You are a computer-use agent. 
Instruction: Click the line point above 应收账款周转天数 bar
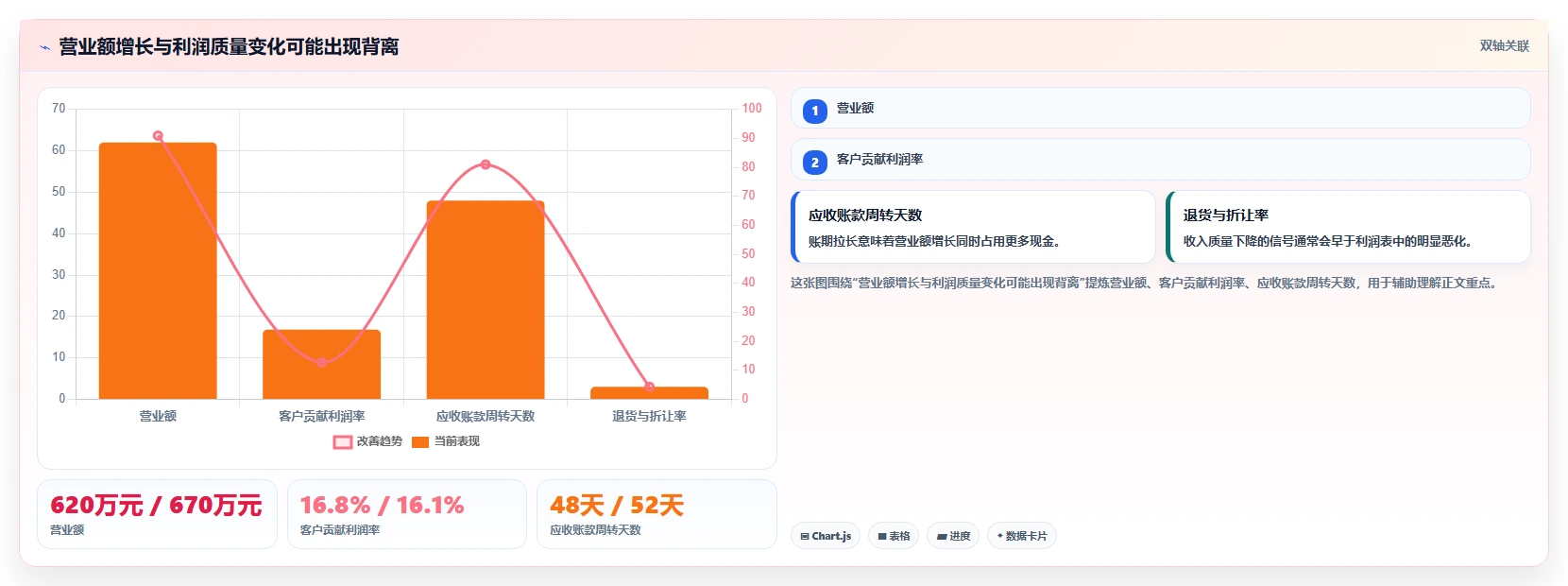point(486,164)
